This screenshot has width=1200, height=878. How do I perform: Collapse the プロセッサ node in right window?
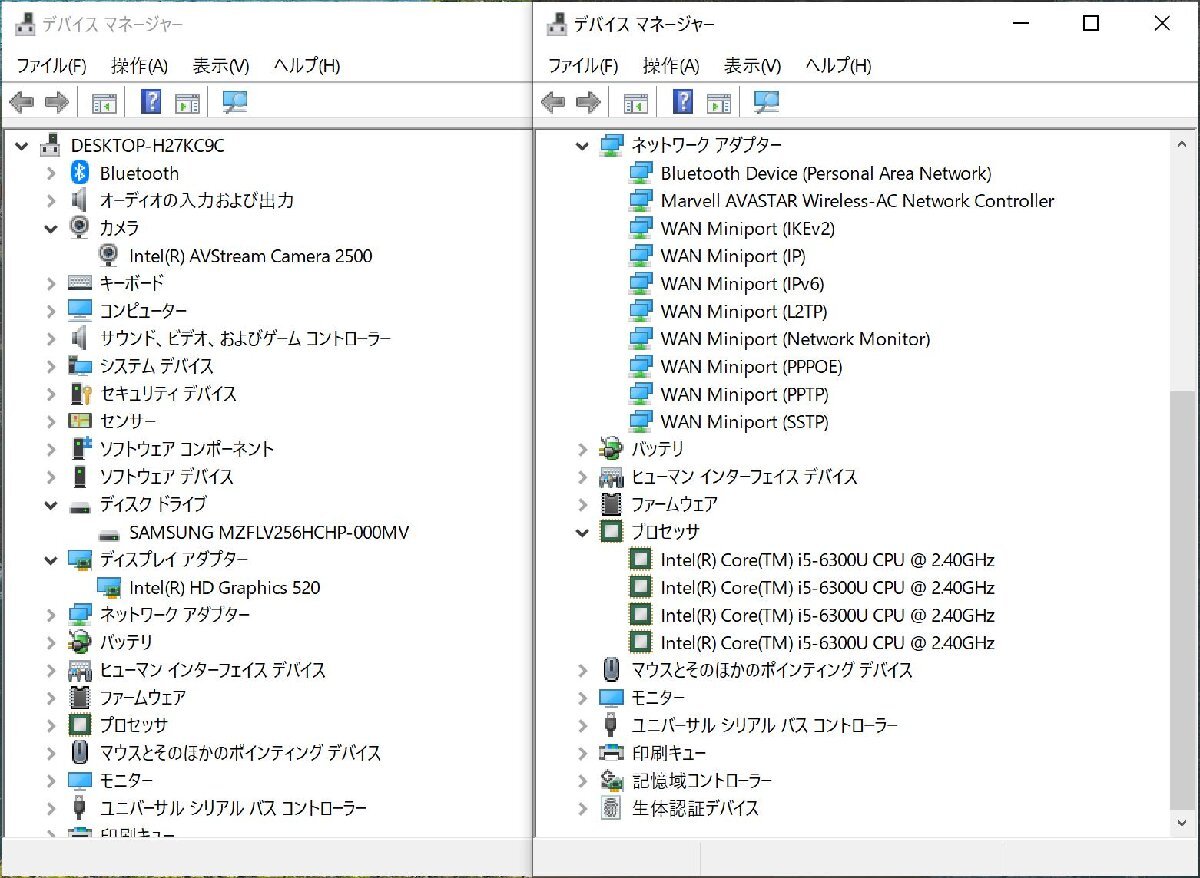click(x=582, y=532)
